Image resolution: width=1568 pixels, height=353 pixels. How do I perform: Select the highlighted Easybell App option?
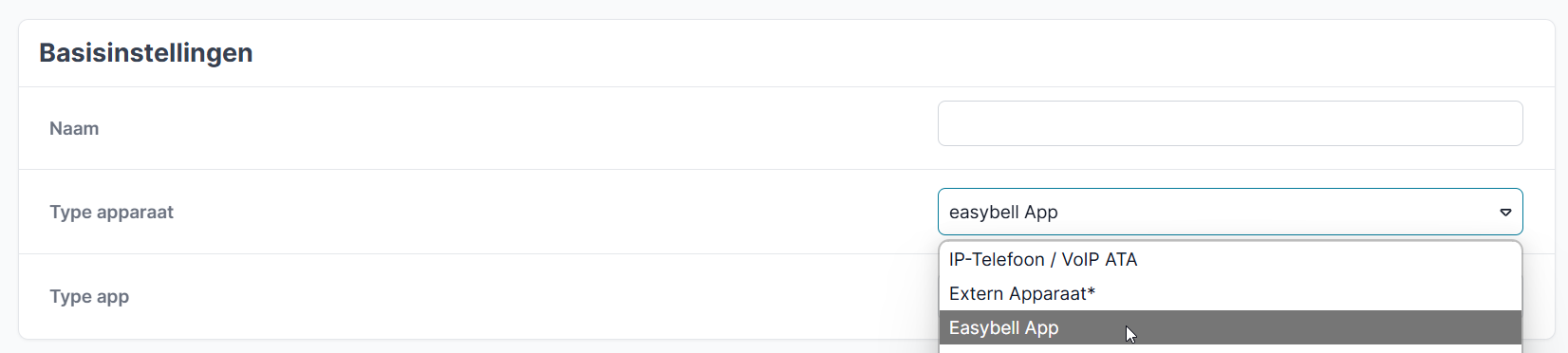coord(1230,327)
